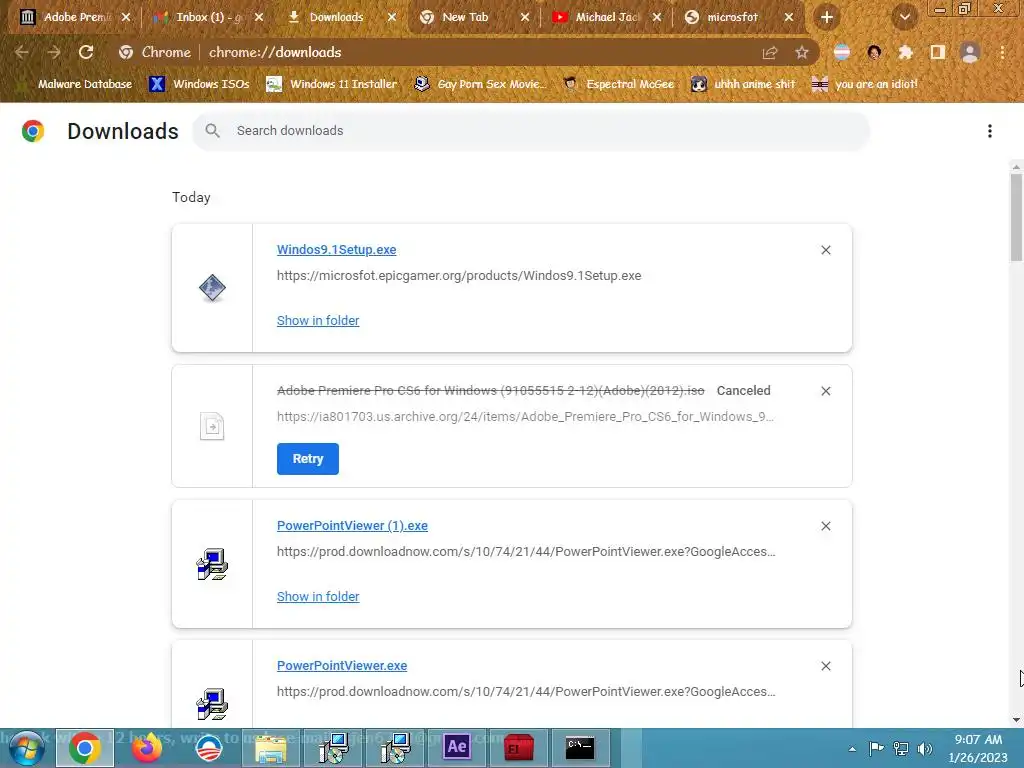Click the vertical scrollbar thumb
Viewport: 1024px width, 768px height.
tap(1016, 218)
